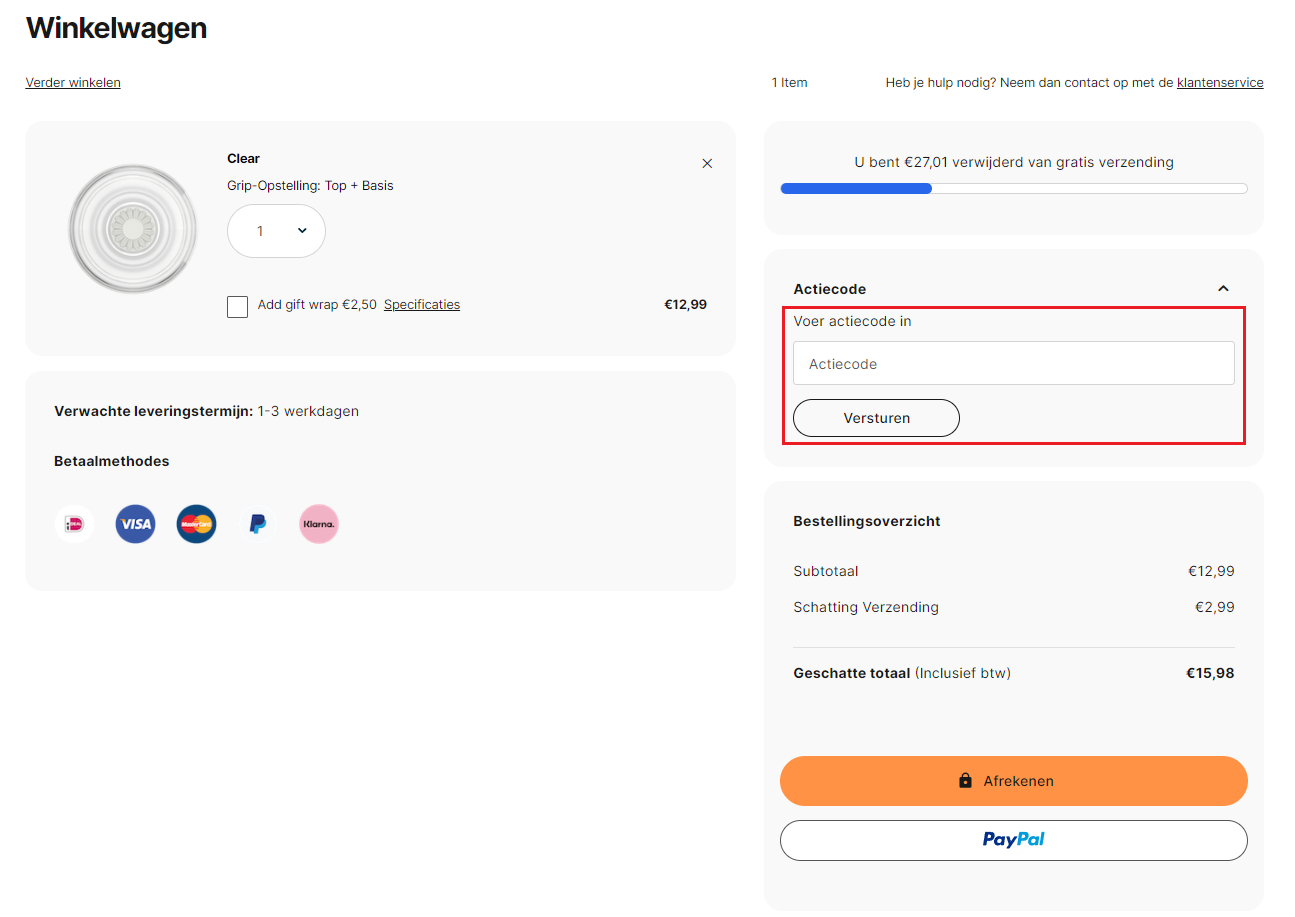Select the PayPal payment method icon
1295x917 pixels.
click(257, 523)
